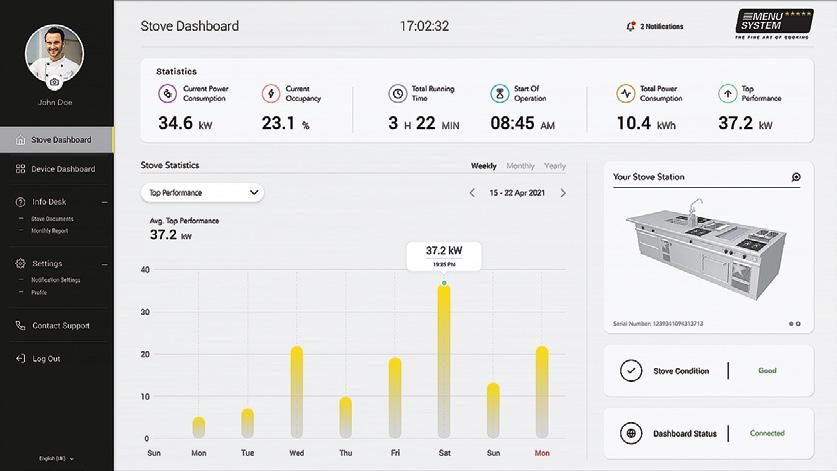Click the red Mon axis label
This screenshot has height=471, width=837.
coord(542,453)
